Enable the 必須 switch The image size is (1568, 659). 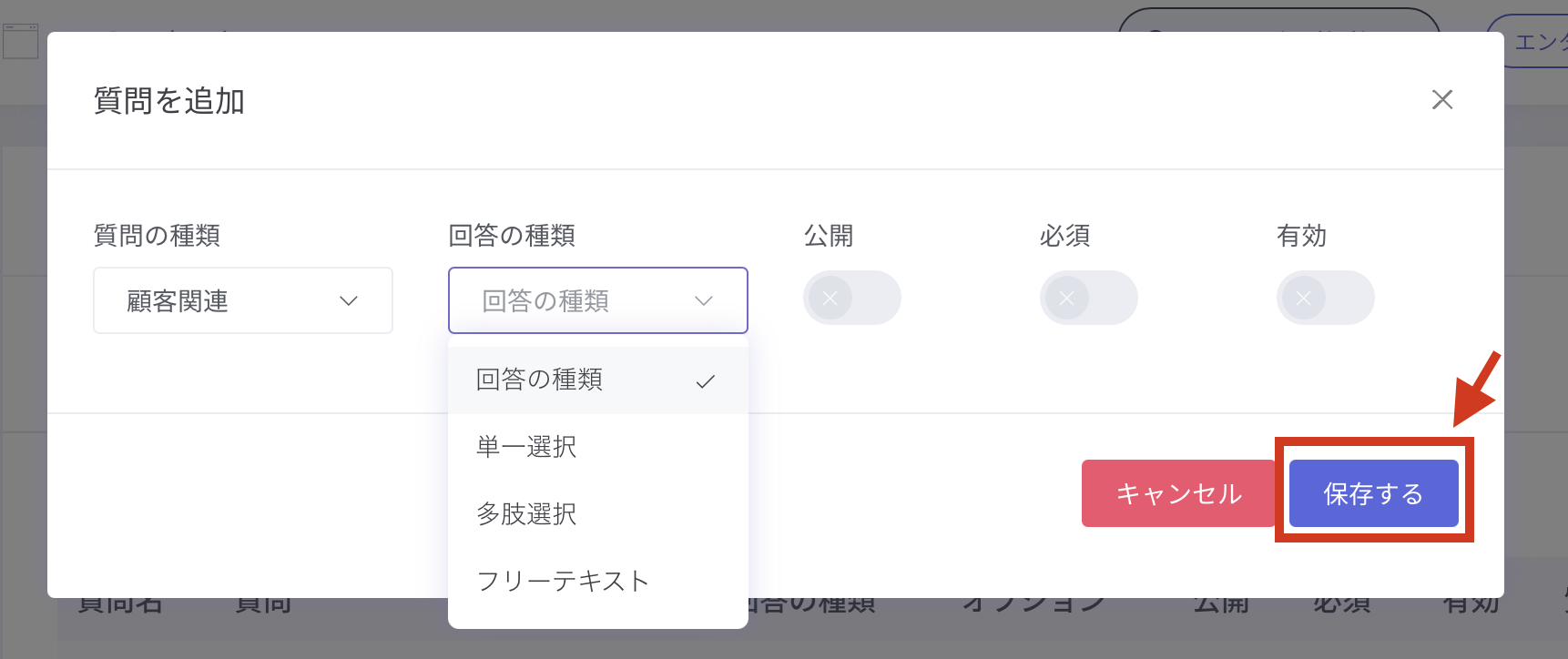(x=1088, y=298)
